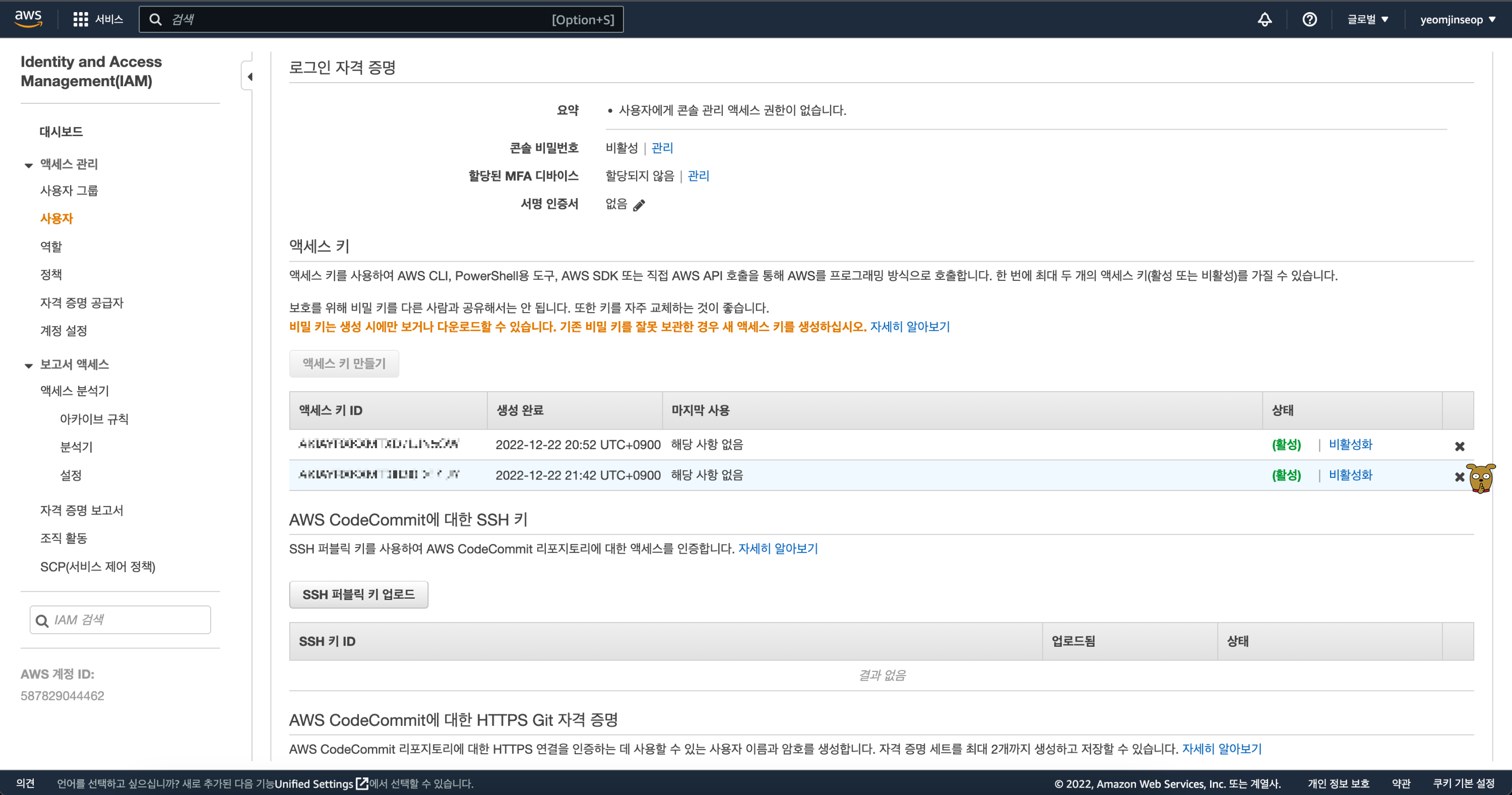This screenshot has width=1512, height=795.
Task: Select 사용자 그룹 in the sidebar
Action: [x=69, y=190]
